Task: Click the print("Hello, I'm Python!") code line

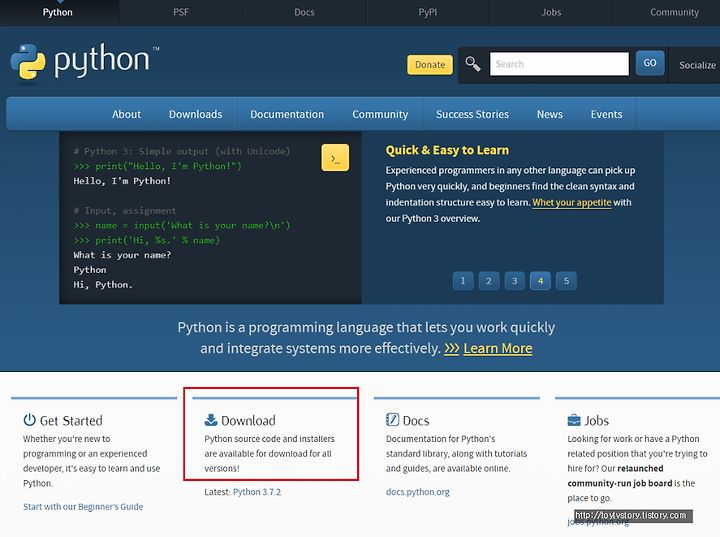Action: [158, 166]
